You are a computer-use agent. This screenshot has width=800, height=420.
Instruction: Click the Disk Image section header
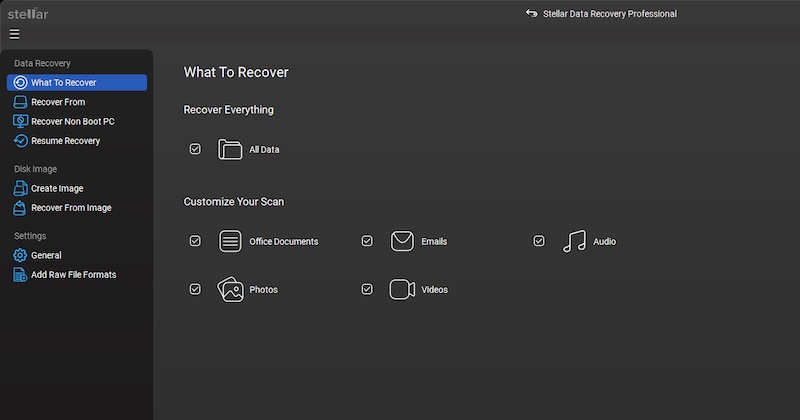click(x=35, y=169)
